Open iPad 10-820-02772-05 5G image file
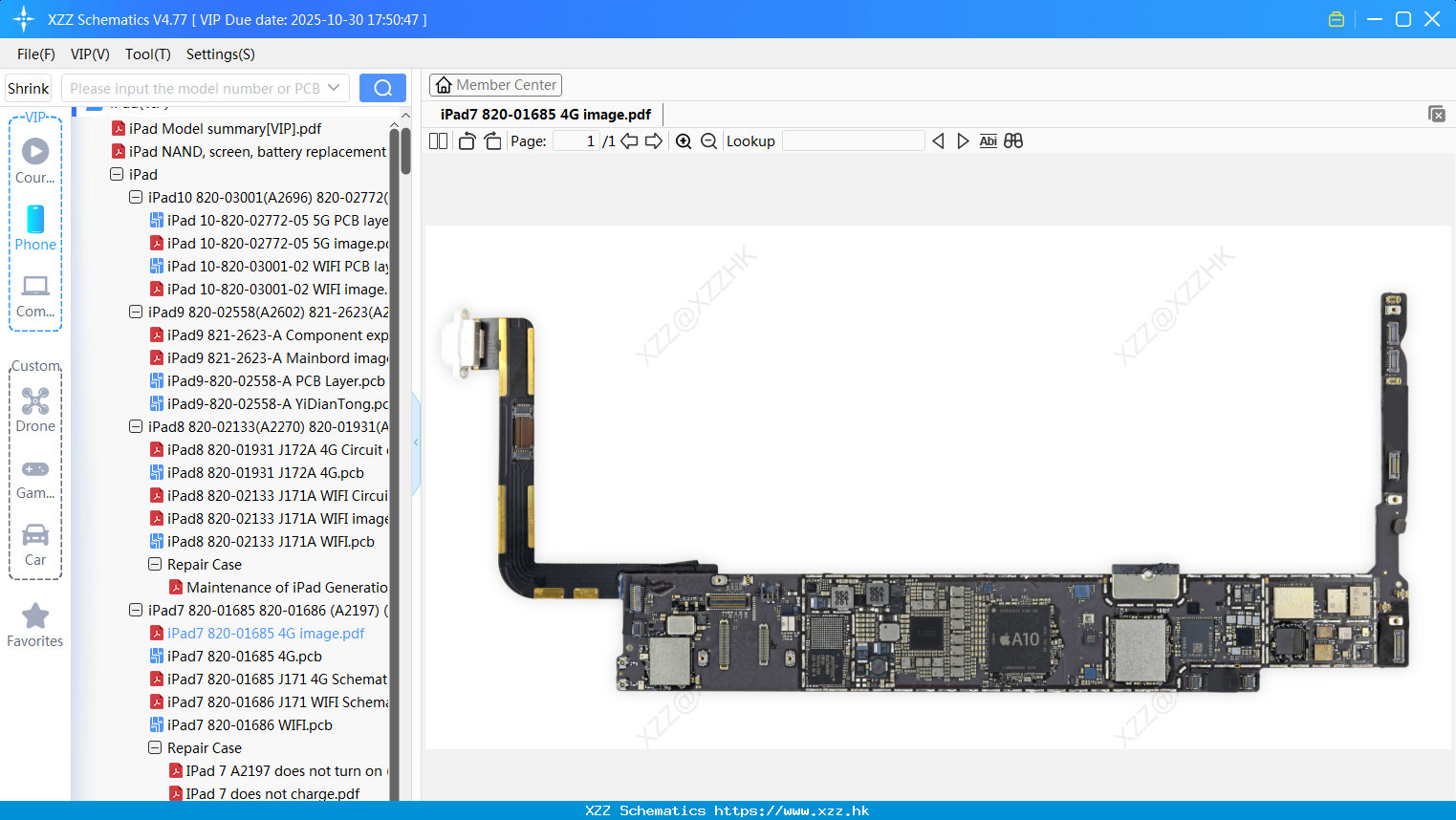This screenshot has height=820, width=1456. [x=269, y=243]
